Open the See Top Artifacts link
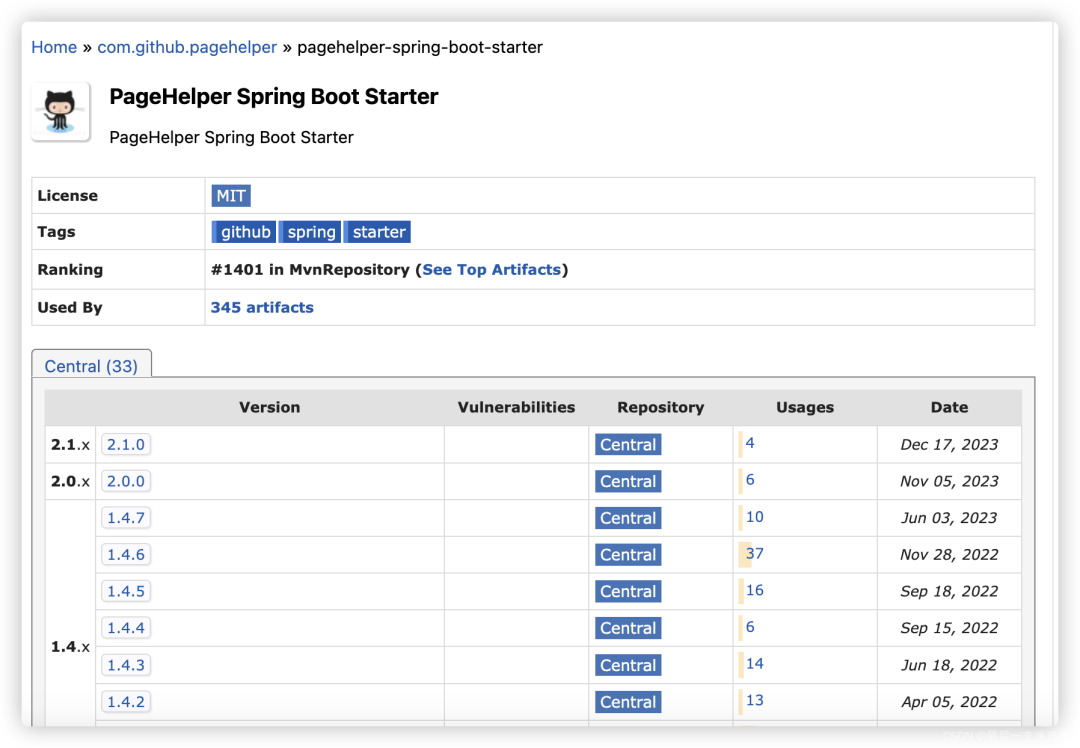The height and width of the screenshot is (748, 1080). (491, 269)
